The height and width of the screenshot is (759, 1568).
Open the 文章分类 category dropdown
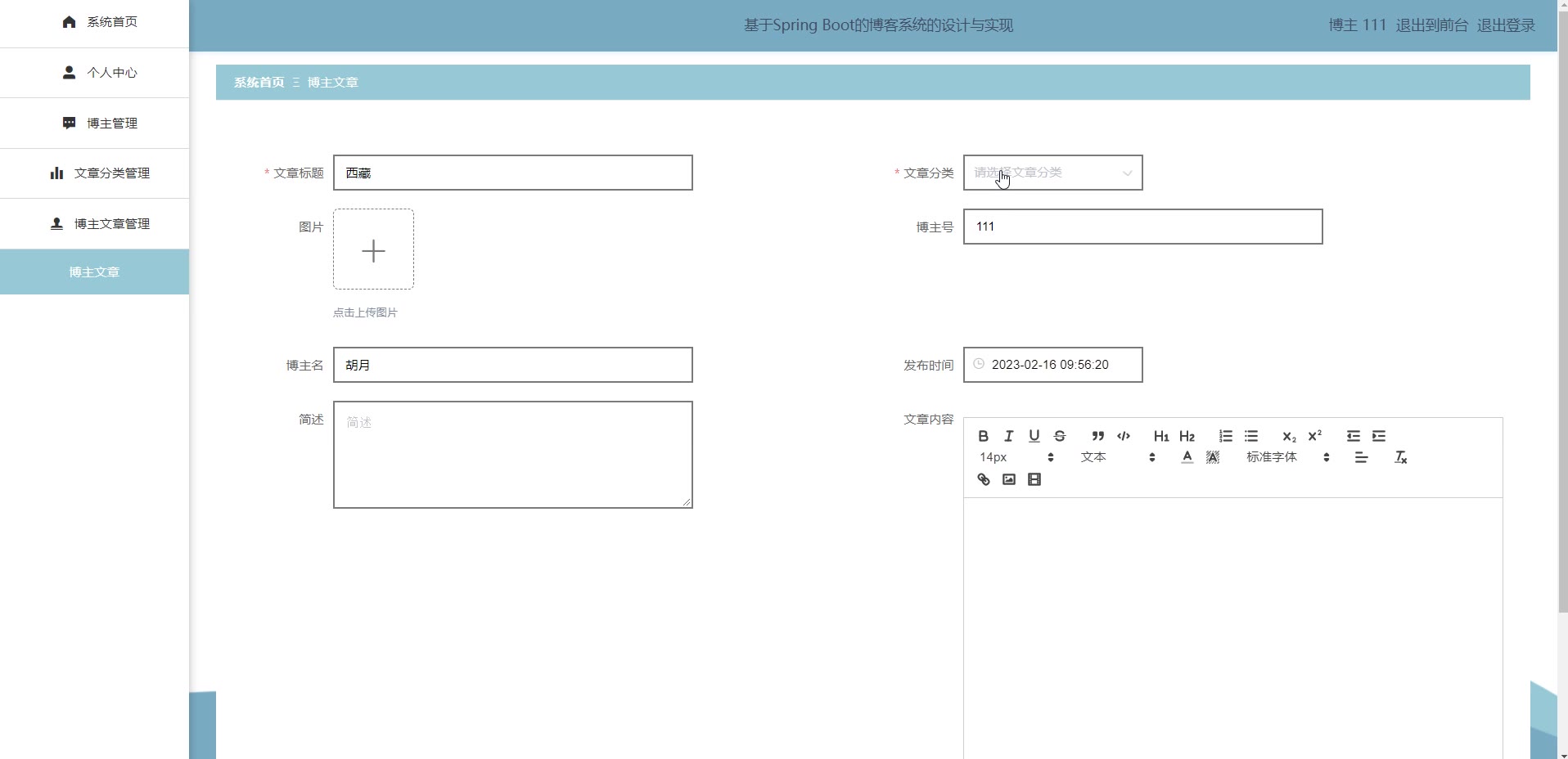[x=1052, y=173]
